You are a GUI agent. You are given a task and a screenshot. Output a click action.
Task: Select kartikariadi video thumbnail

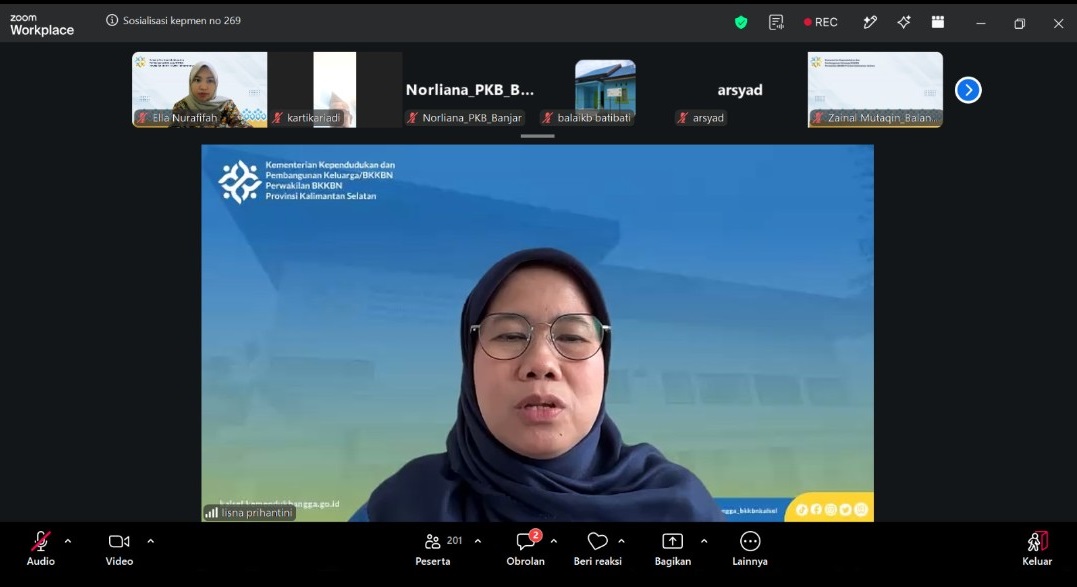click(x=335, y=90)
